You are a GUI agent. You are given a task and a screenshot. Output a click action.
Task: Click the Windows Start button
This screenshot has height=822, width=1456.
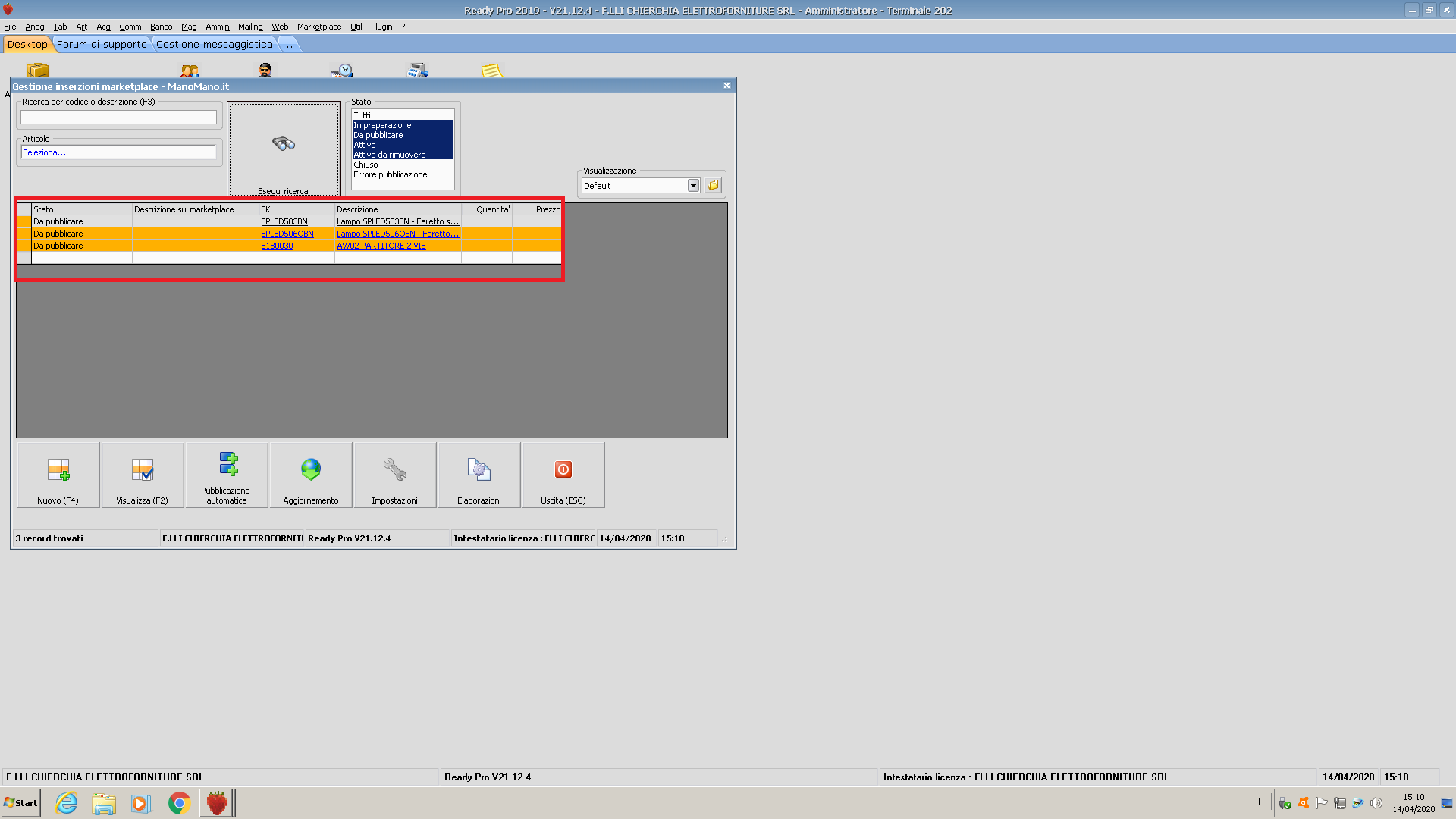21,803
